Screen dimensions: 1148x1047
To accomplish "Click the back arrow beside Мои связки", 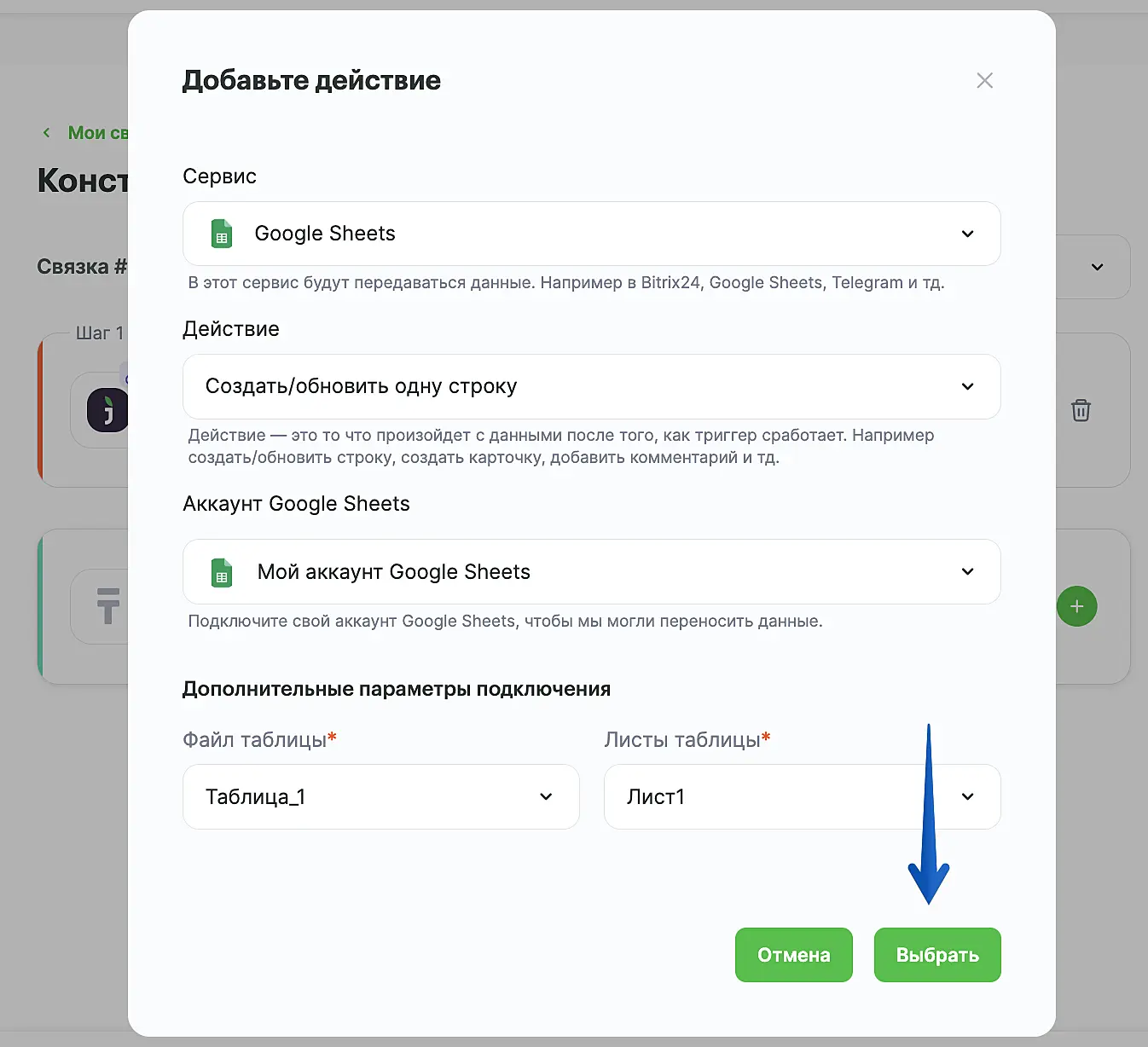I will tap(47, 133).
